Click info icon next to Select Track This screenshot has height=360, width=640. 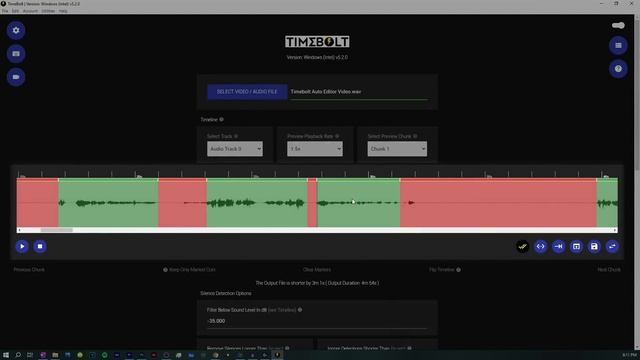[236, 136]
